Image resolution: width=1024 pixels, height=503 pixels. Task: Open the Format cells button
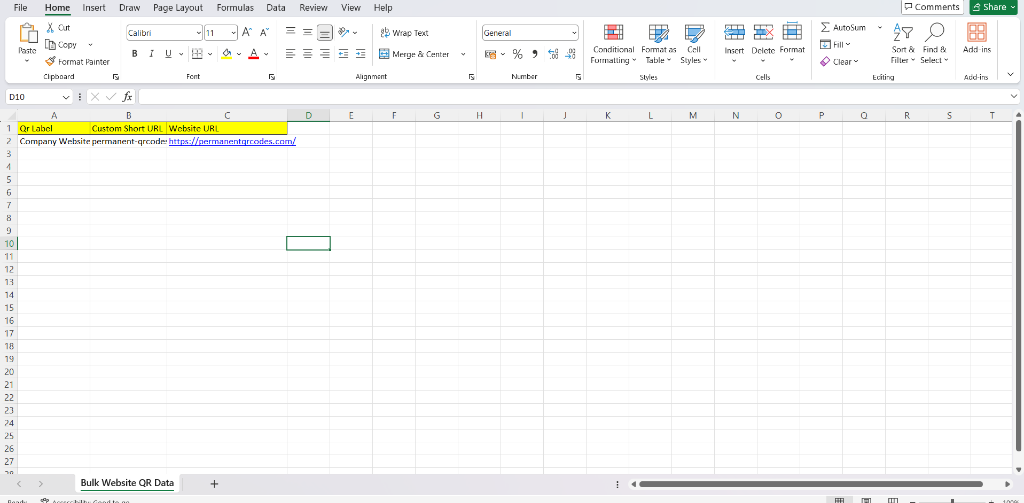click(x=792, y=43)
